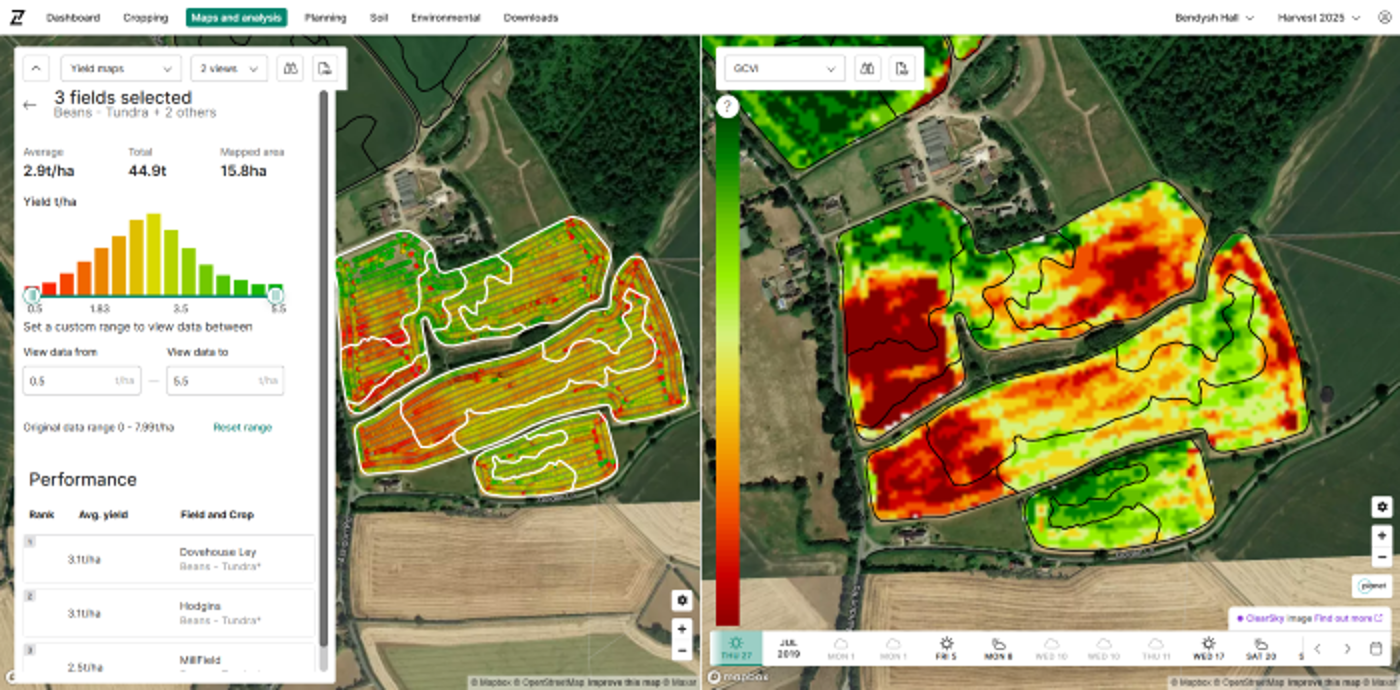1400x690 pixels.
Task: Click the ClearSky Find out more link
Action: (x=1347, y=618)
